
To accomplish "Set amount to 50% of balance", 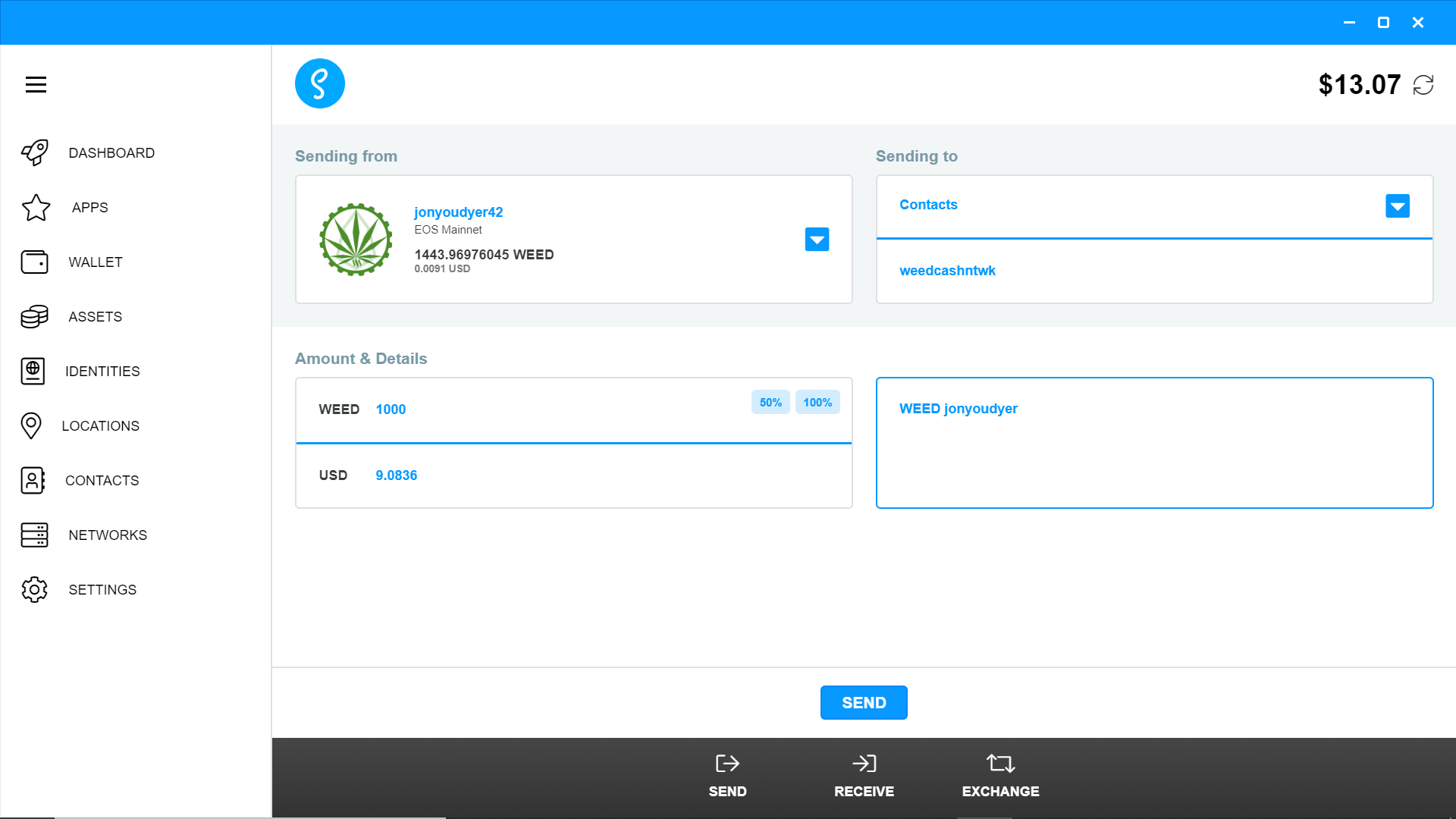I will (x=770, y=402).
